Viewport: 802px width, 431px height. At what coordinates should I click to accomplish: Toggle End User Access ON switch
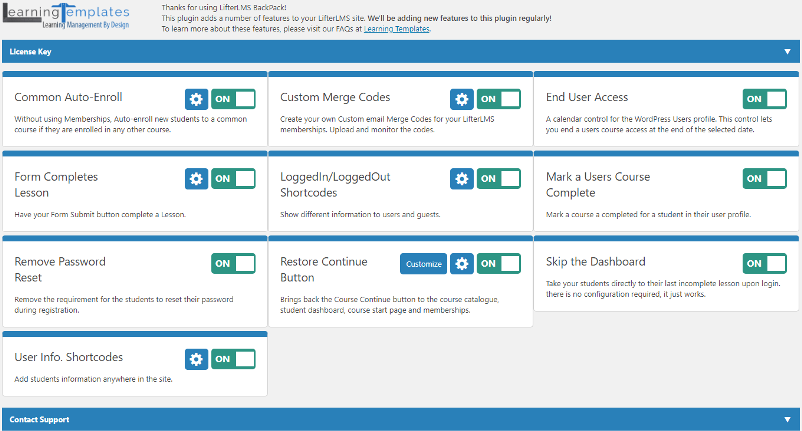[x=765, y=99]
